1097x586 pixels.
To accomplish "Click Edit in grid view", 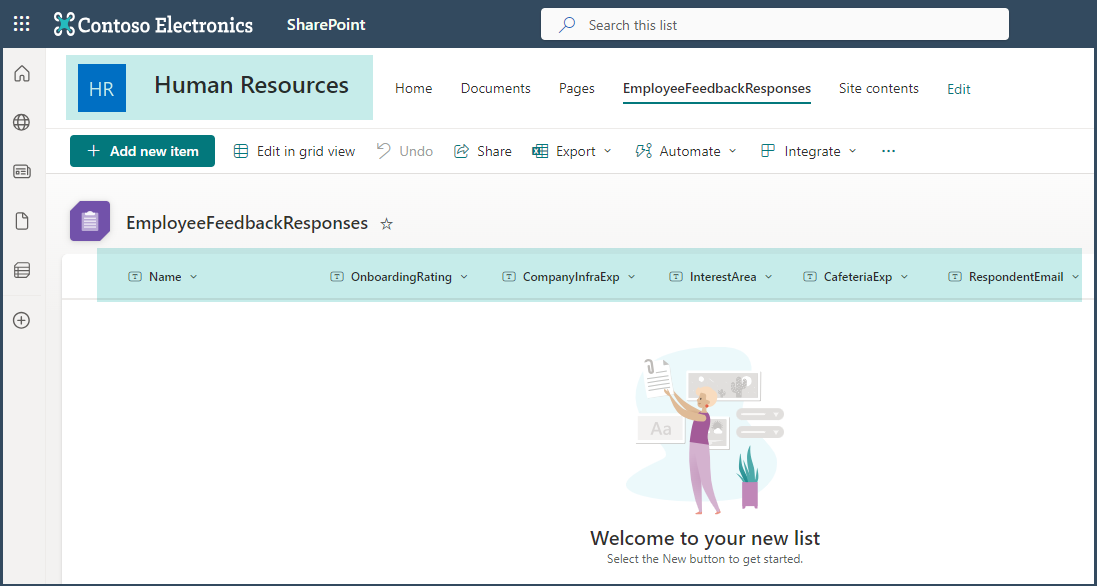I will pyautogui.click(x=294, y=151).
